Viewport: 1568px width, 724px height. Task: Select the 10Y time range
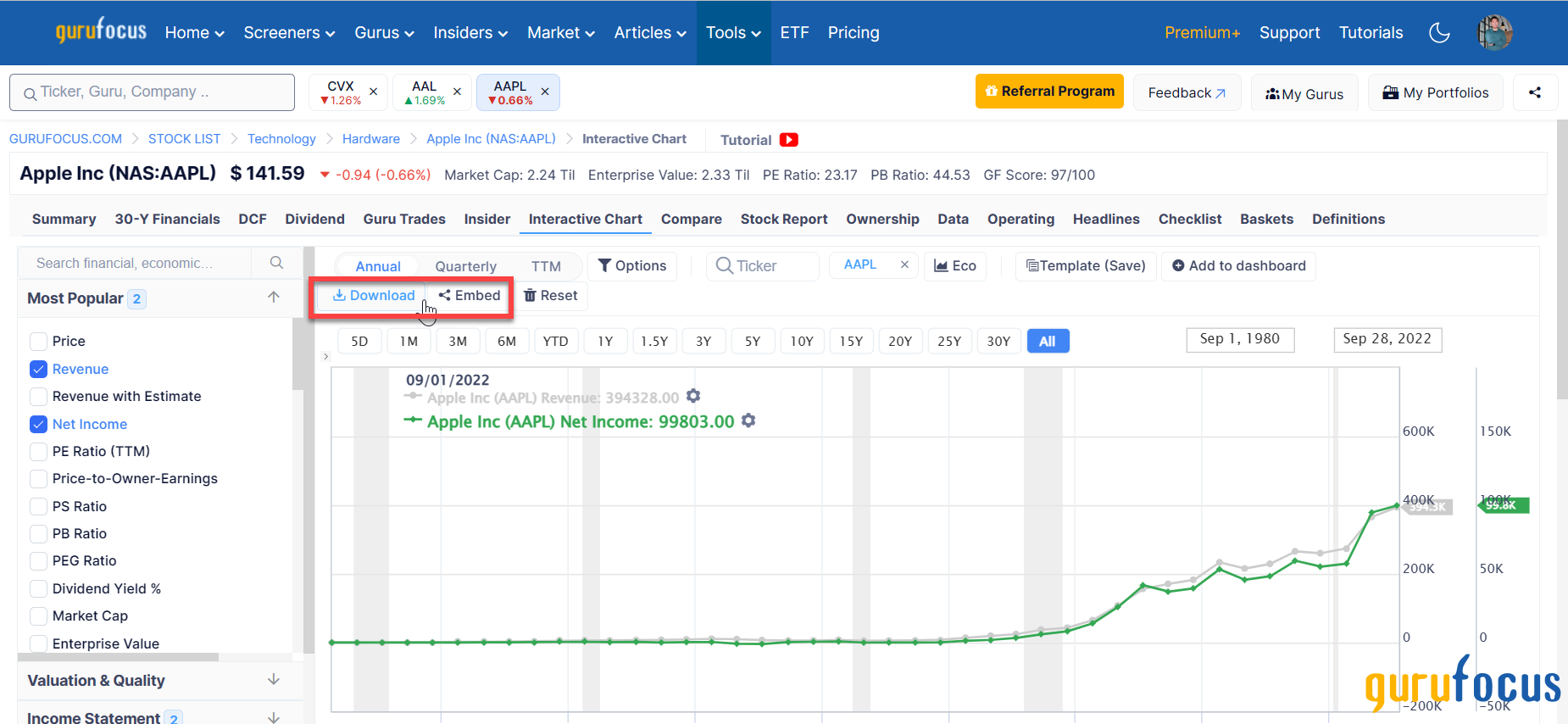[801, 341]
